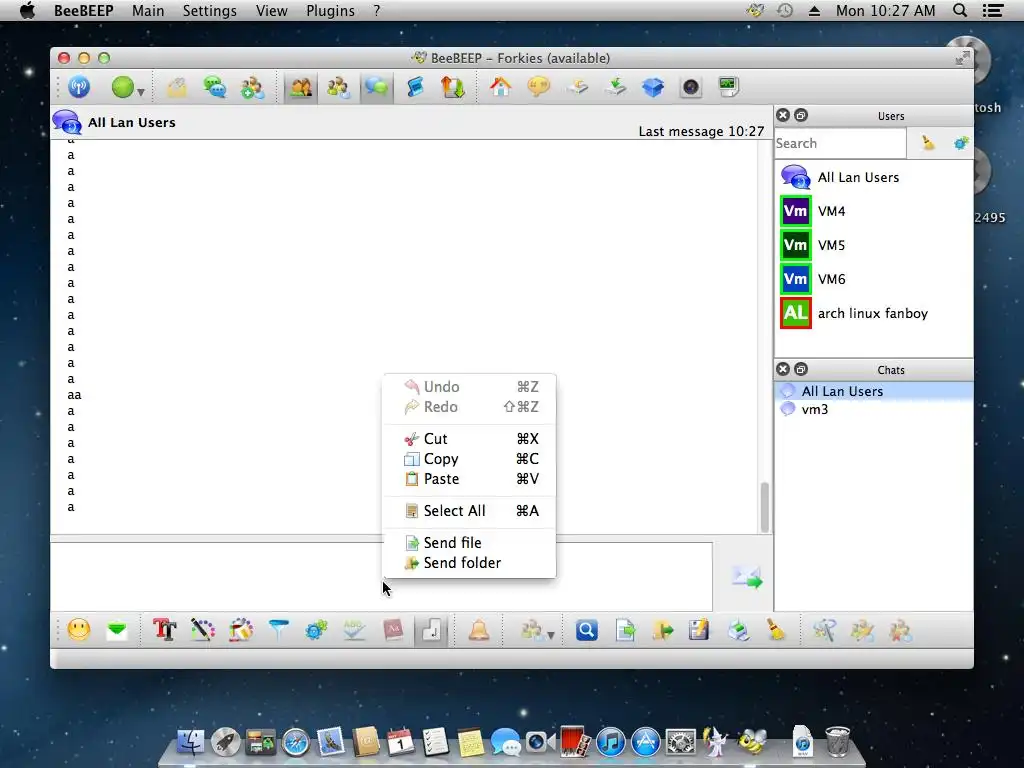
Task: Choose Paste in the context menu
Action: 470,479
